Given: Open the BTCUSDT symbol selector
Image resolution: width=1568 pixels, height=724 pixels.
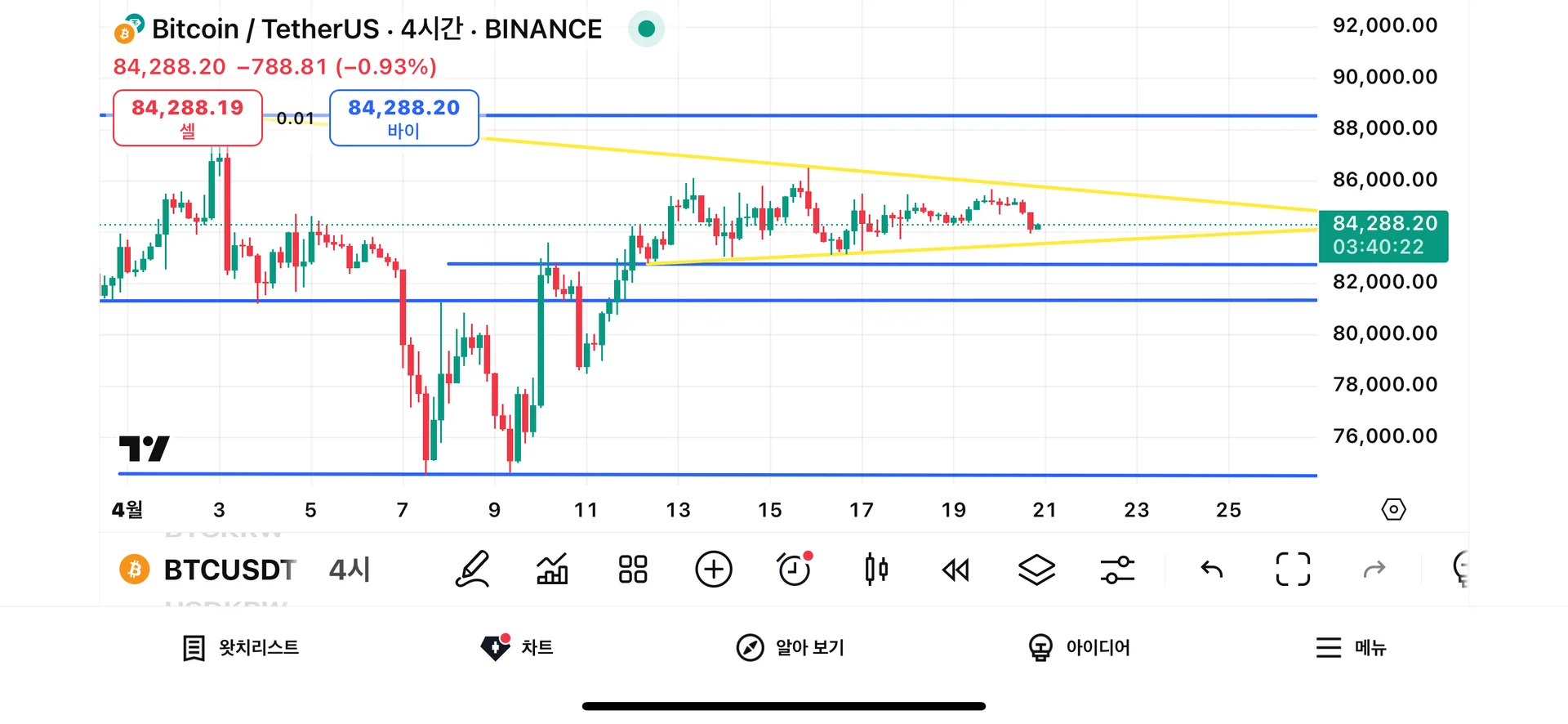Looking at the screenshot, I should [x=209, y=570].
